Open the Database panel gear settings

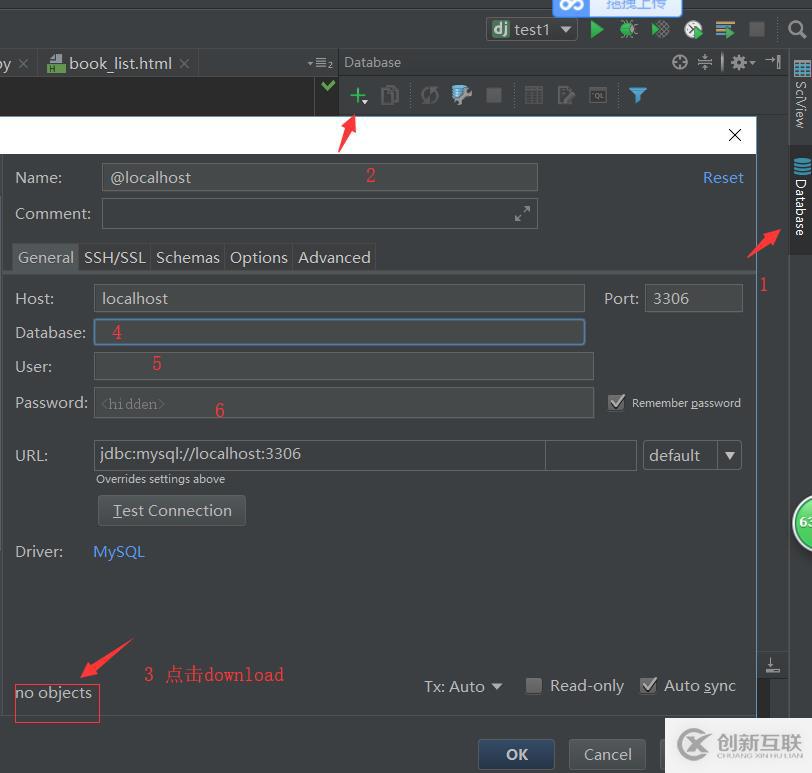tap(743, 63)
